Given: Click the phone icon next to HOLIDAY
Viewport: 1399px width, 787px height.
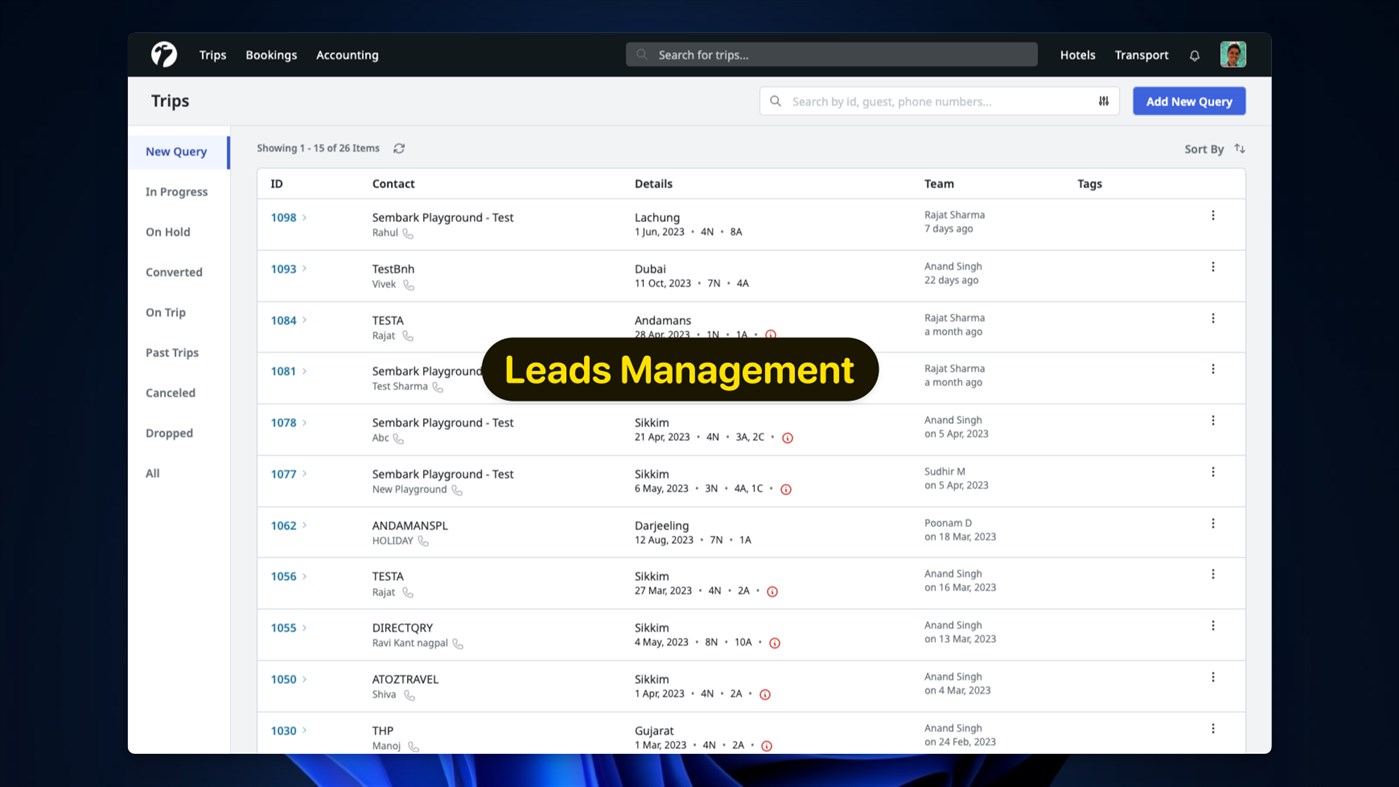Looking at the screenshot, I should click(x=423, y=541).
